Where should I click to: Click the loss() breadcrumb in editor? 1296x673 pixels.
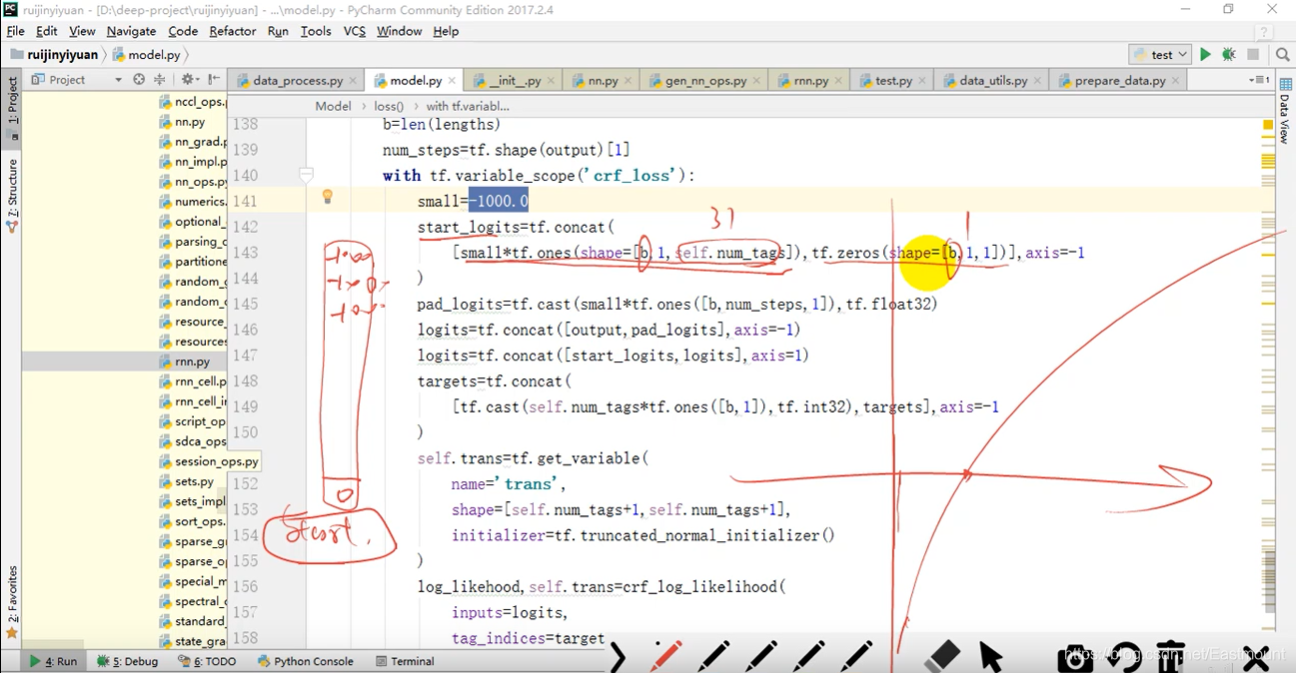389,105
